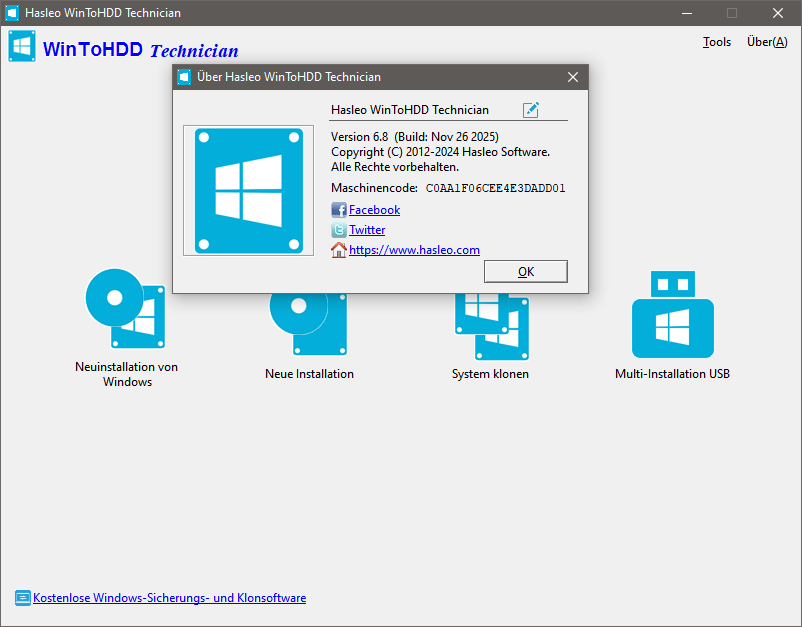Image resolution: width=802 pixels, height=627 pixels.
Task: Open Neuinstallation von Windows
Action: pyautogui.click(x=126, y=310)
